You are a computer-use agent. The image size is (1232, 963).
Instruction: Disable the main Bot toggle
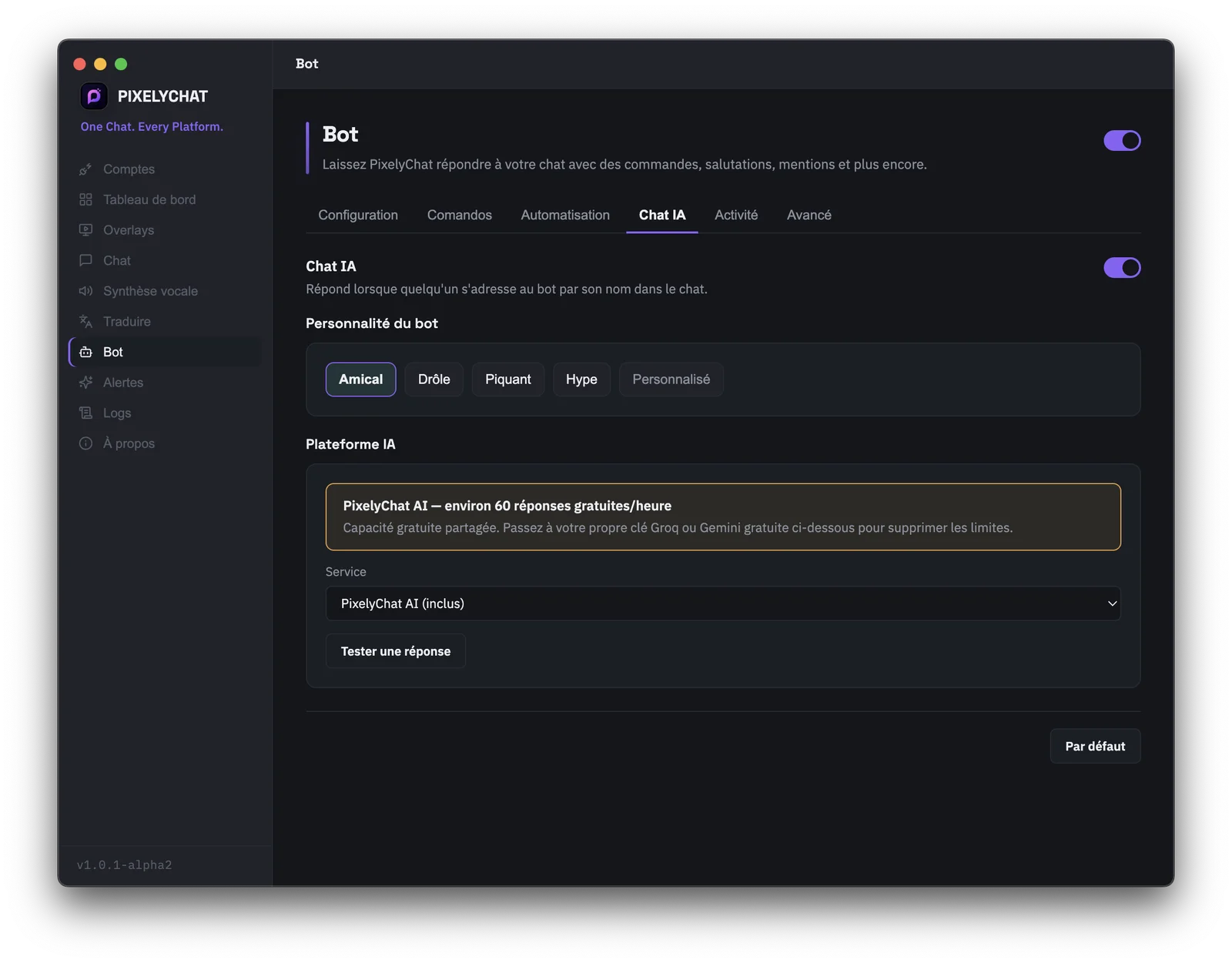tap(1122, 141)
